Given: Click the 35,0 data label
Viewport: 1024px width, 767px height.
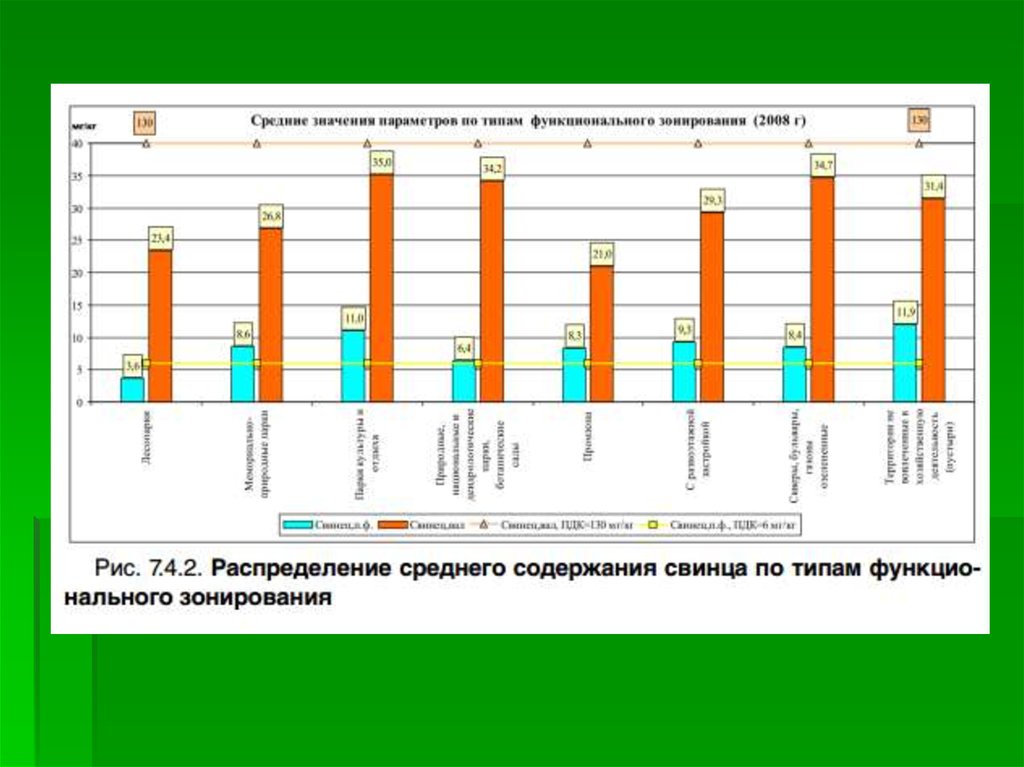Looking at the screenshot, I should pyautogui.click(x=382, y=160).
